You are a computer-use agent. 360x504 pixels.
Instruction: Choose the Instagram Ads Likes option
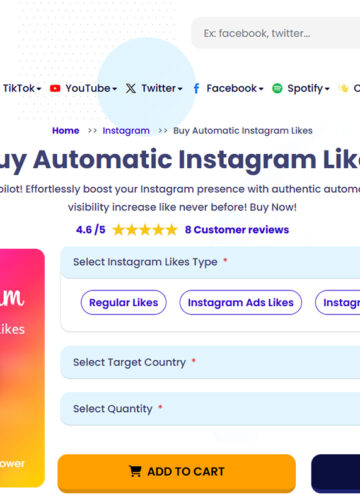point(240,302)
